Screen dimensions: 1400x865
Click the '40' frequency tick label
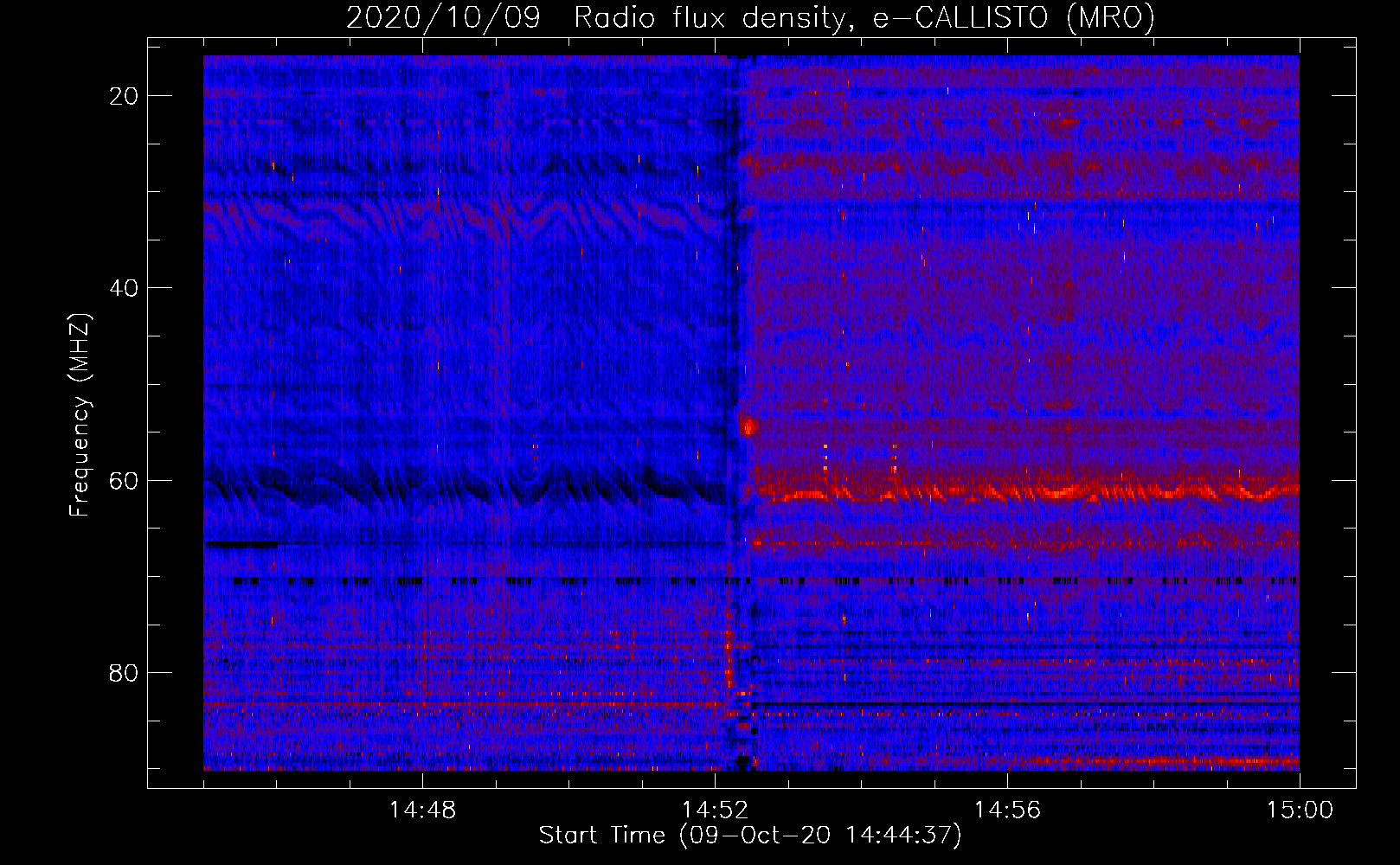(124, 288)
